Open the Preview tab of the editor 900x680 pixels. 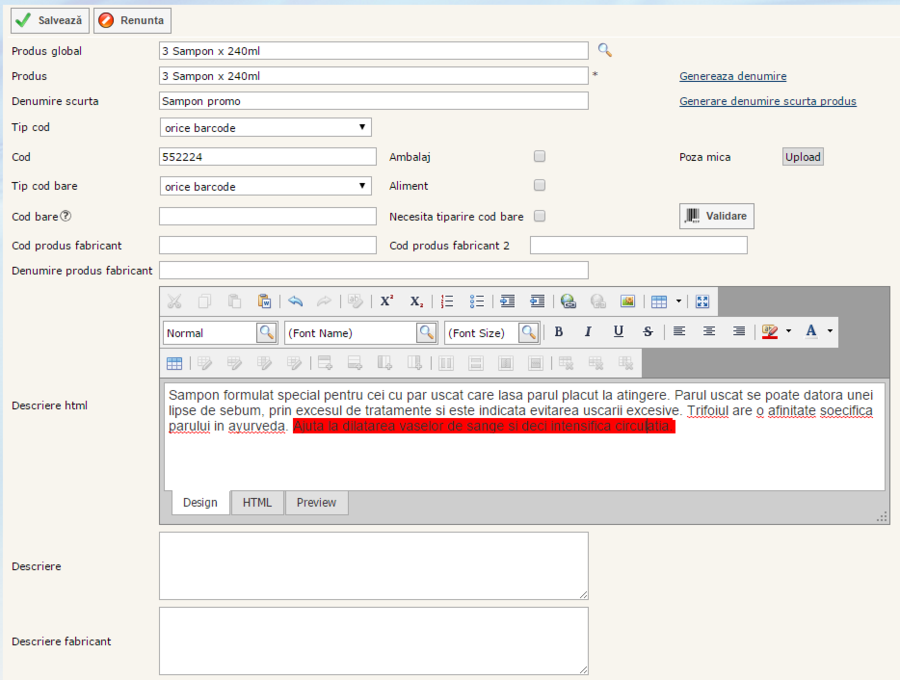click(x=316, y=503)
